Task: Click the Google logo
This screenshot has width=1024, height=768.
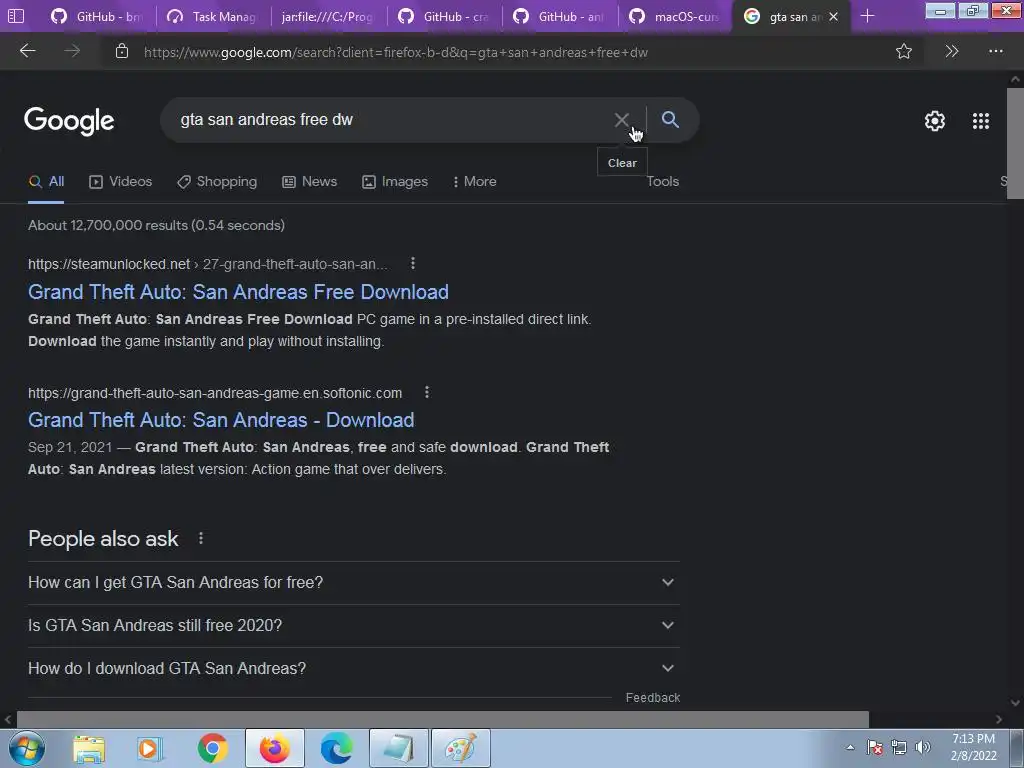Action: (x=69, y=121)
